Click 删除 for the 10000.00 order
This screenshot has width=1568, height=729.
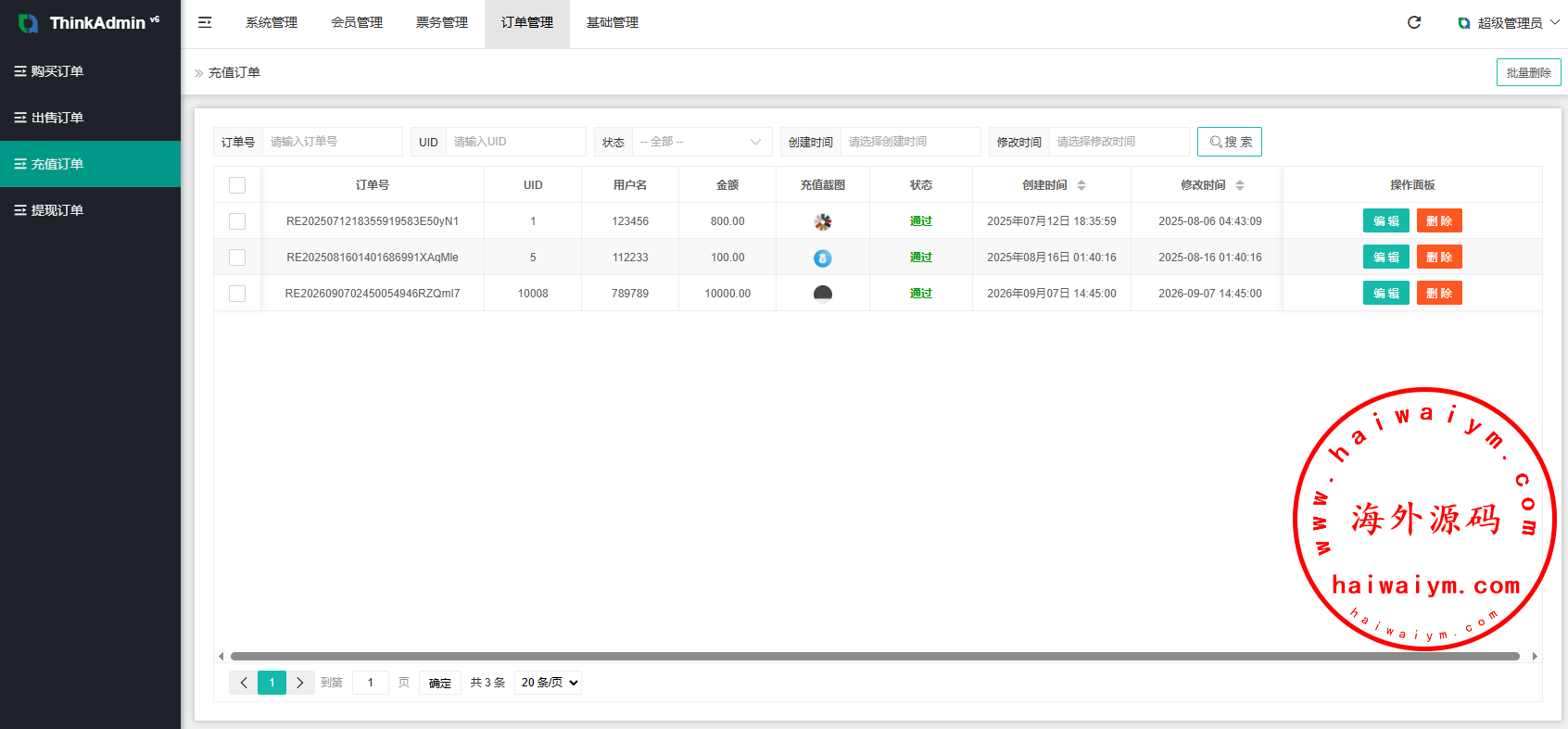pos(1439,294)
